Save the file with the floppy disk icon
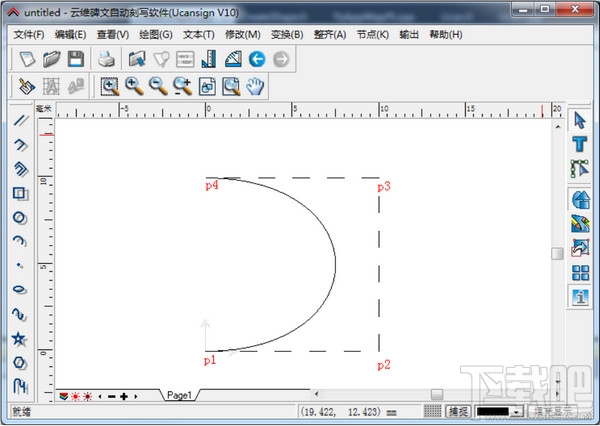600x426 pixels. coord(75,60)
